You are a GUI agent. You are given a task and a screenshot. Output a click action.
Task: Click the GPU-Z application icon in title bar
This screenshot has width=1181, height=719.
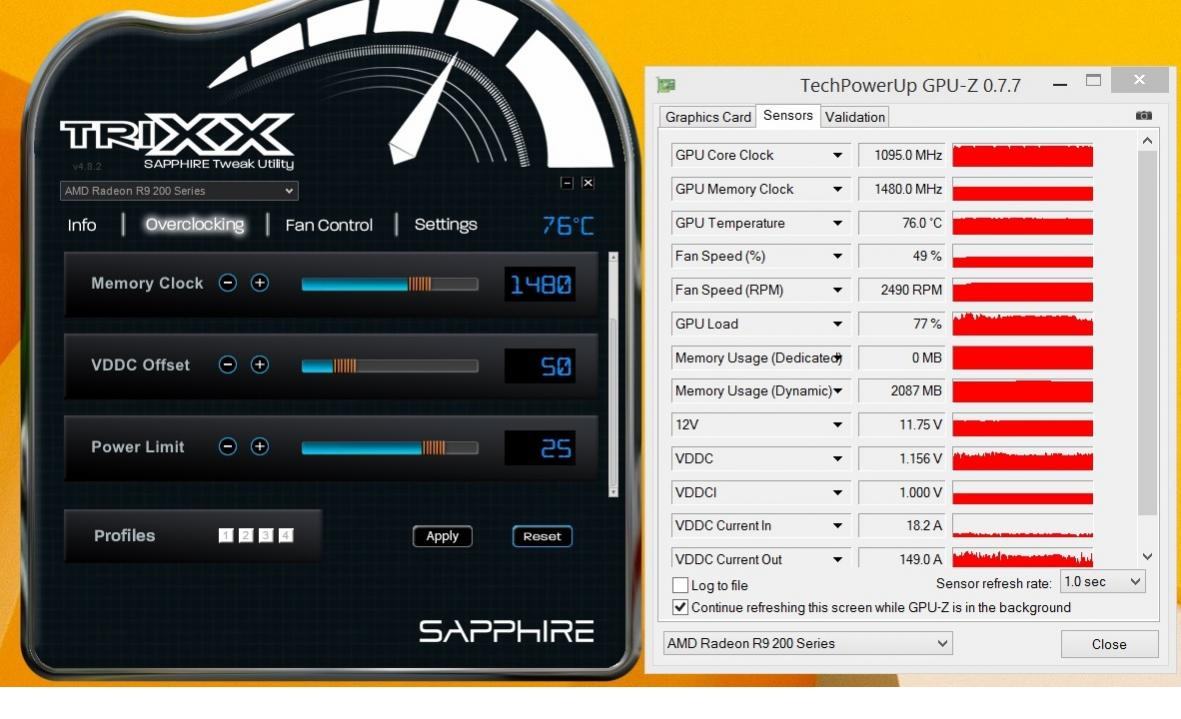tap(666, 85)
